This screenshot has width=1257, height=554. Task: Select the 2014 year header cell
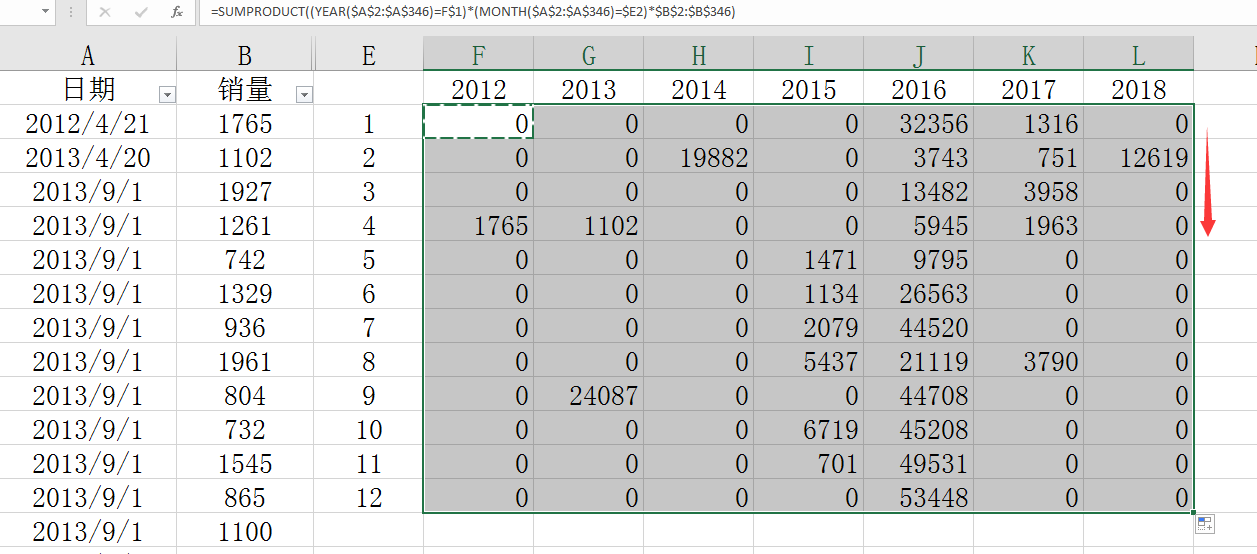[x=699, y=89]
